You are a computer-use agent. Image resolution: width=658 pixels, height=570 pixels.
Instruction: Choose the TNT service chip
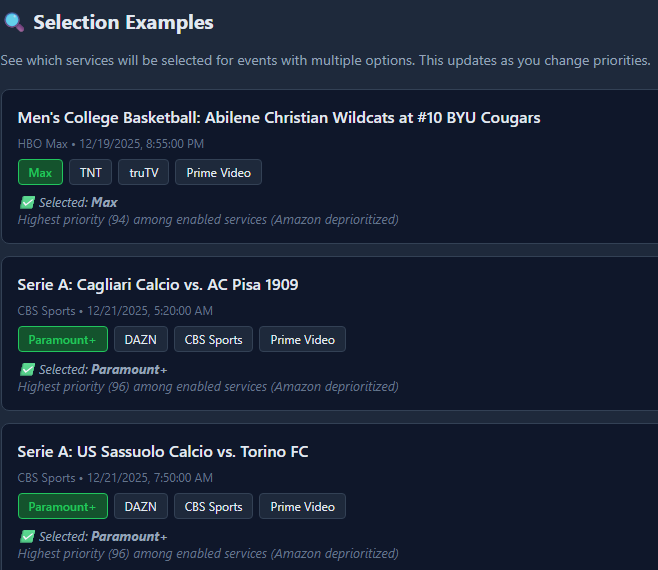pos(90,172)
